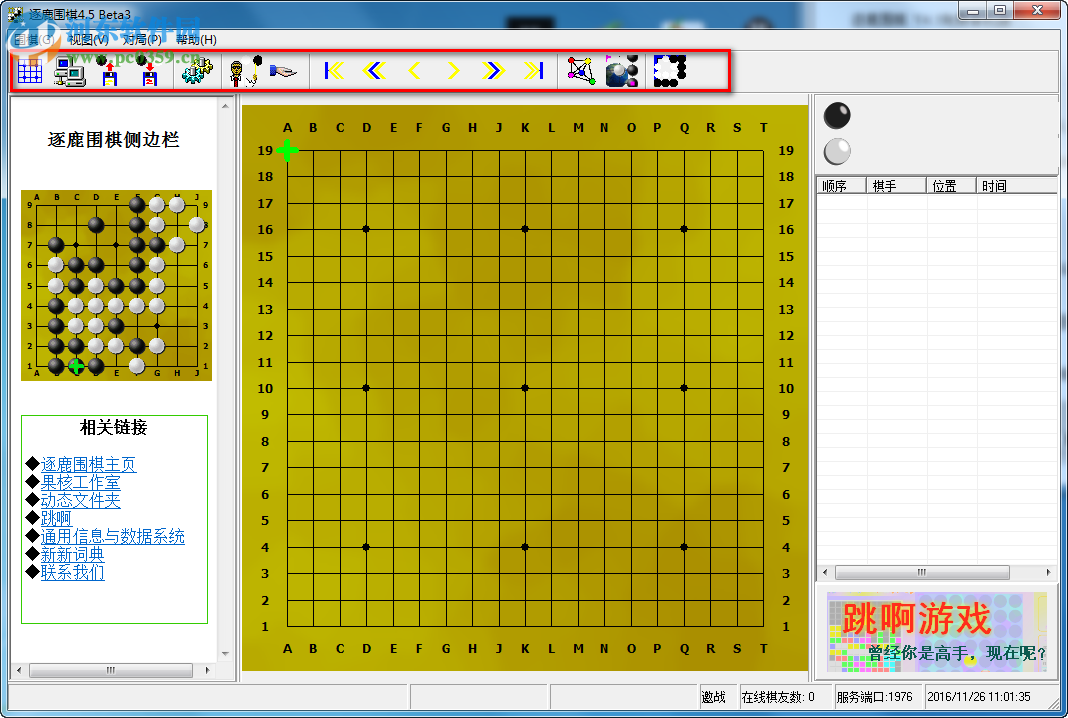
Task: Open network play via the computer icon
Action: pos(68,71)
